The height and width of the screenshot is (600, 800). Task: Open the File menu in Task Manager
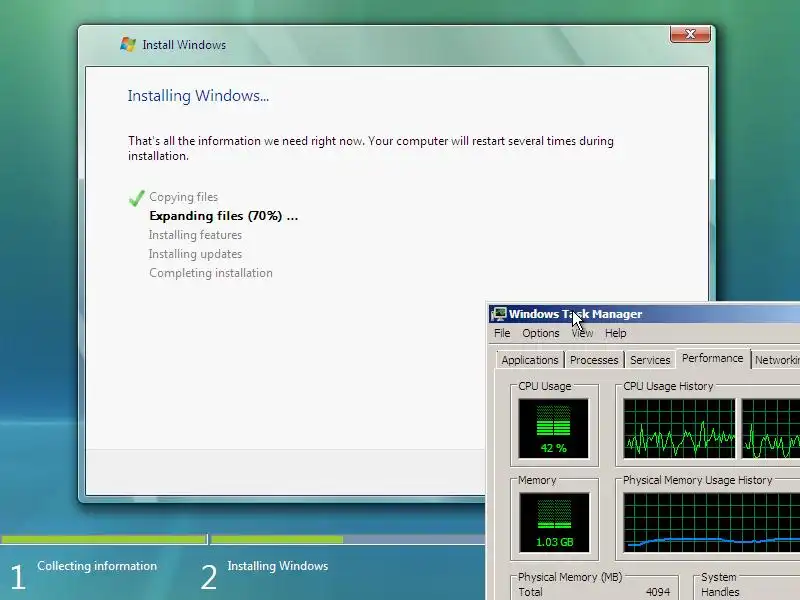pyautogui.click(x=502, y=333)
